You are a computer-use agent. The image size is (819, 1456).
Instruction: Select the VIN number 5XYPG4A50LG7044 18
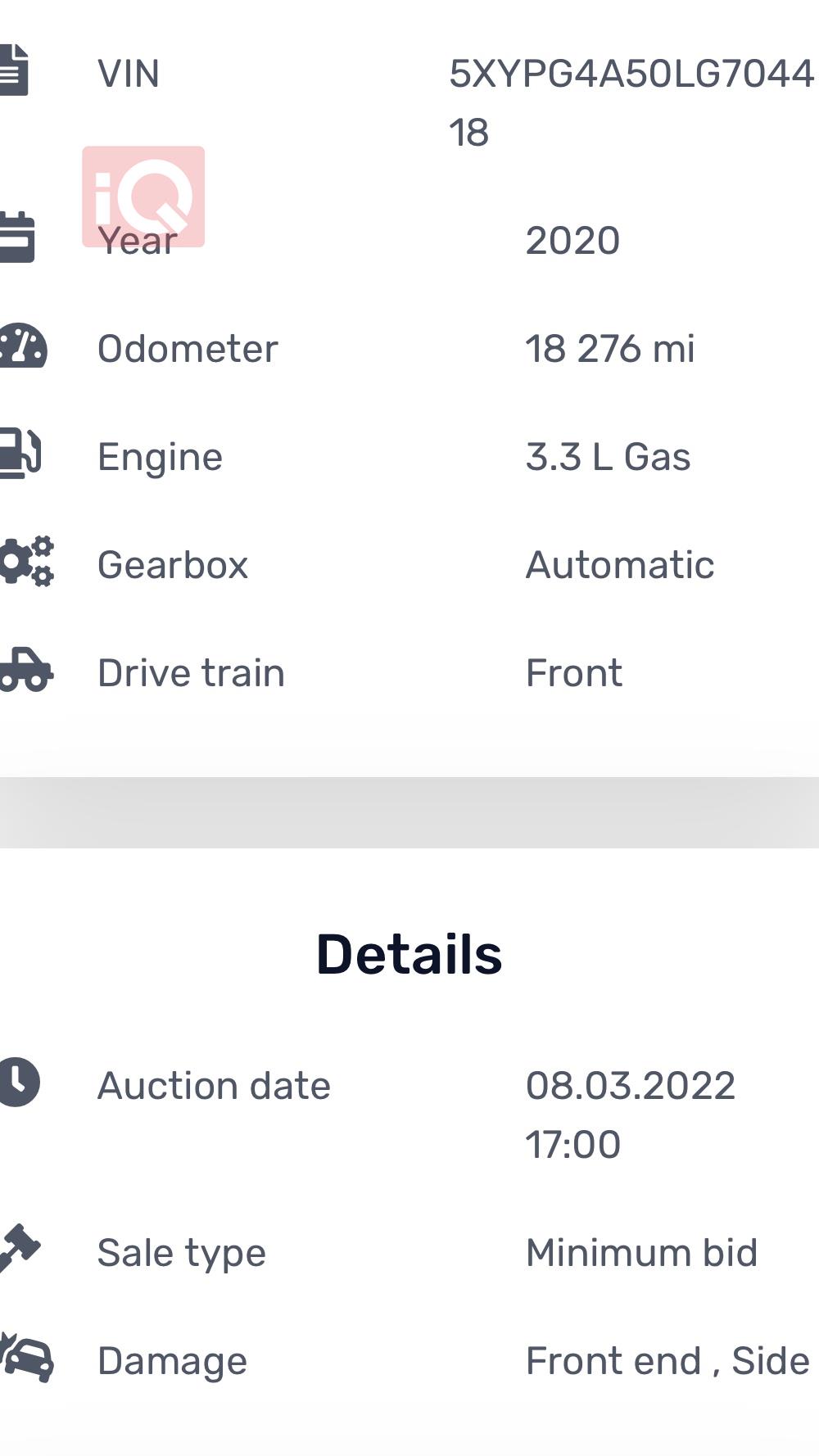(631, 103)
